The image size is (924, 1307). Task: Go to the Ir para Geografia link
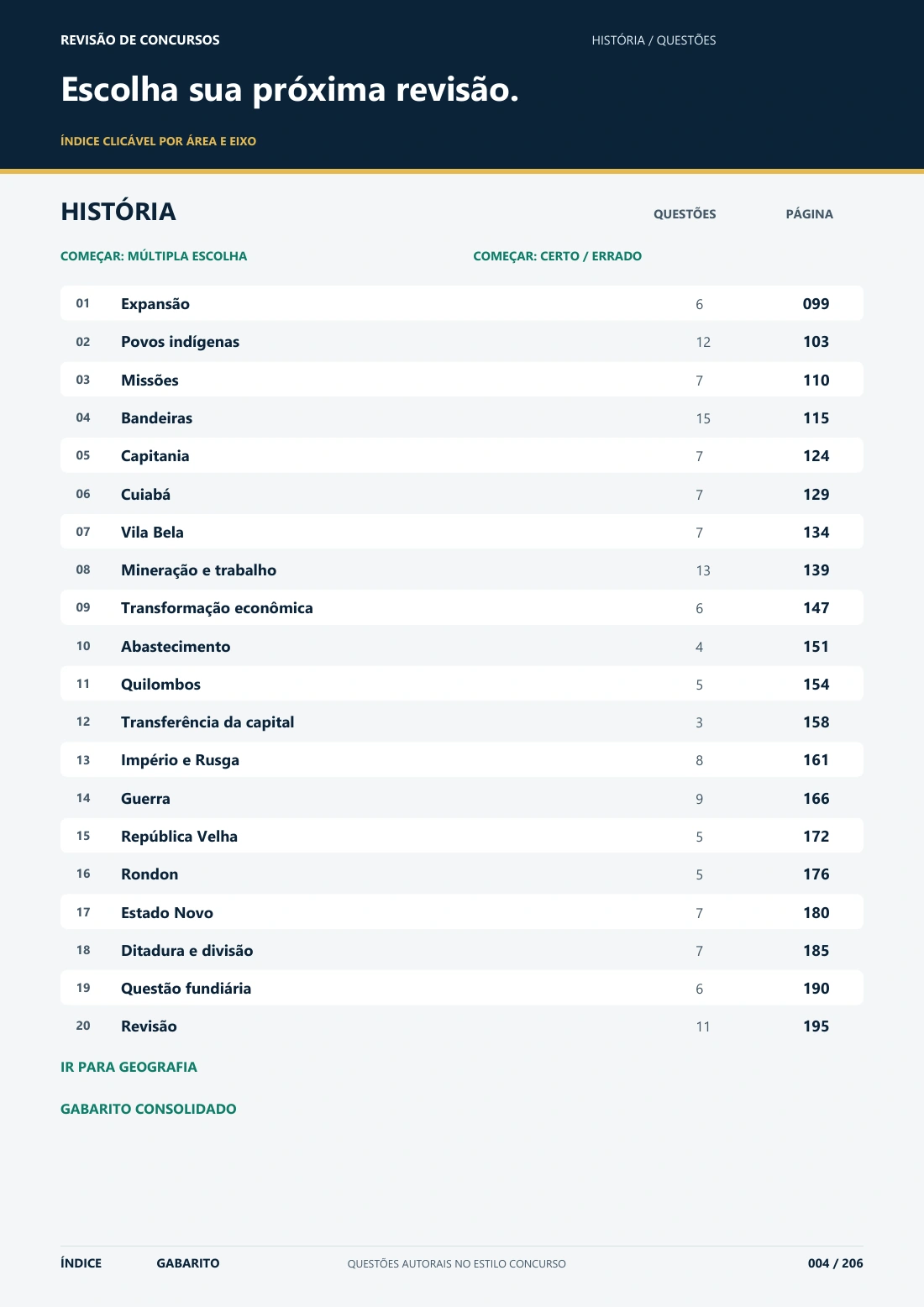(x=129, y=1067)
